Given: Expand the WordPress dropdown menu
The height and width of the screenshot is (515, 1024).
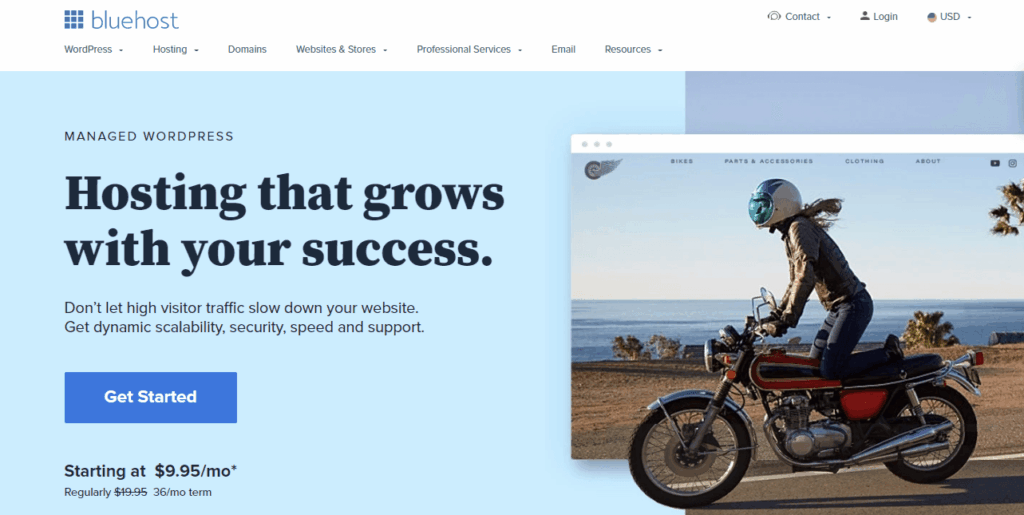Looking at the screenshot, I should [x=93, y=50].
